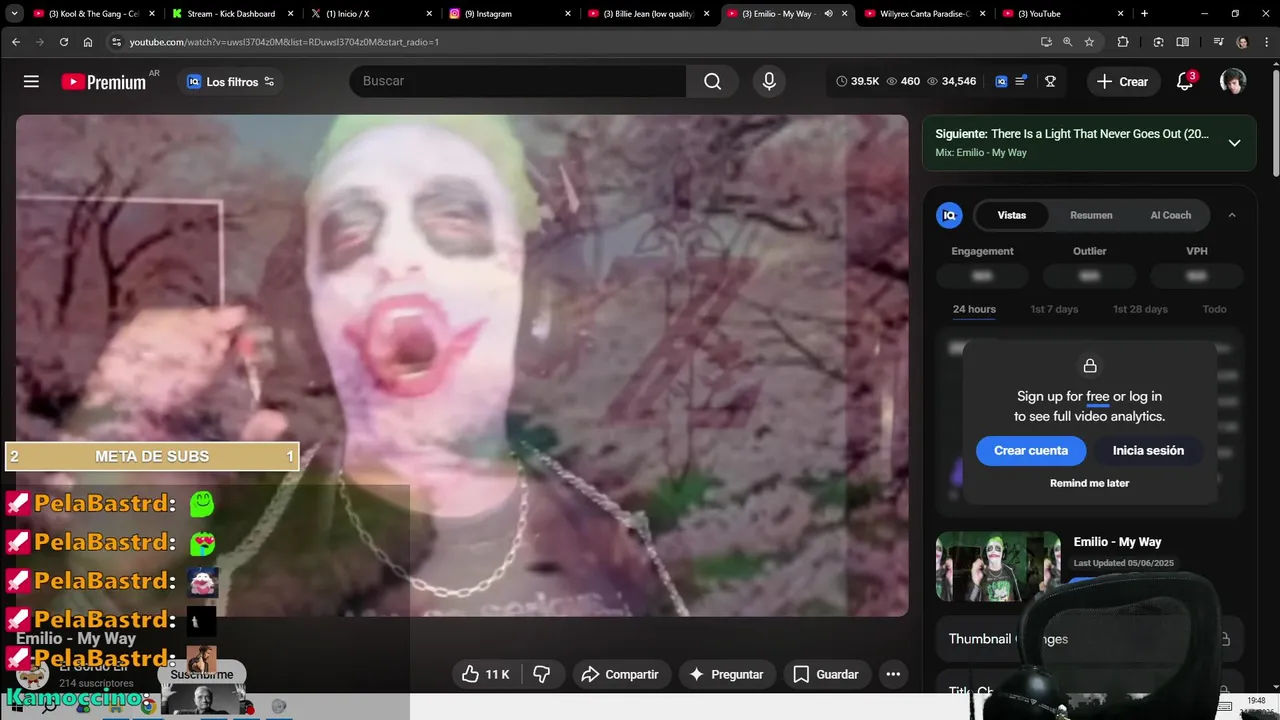This screenshot has width=1280, height=720.
Task: Switch to the (3) YouTube tab
Action: (x=1061, y=14)
